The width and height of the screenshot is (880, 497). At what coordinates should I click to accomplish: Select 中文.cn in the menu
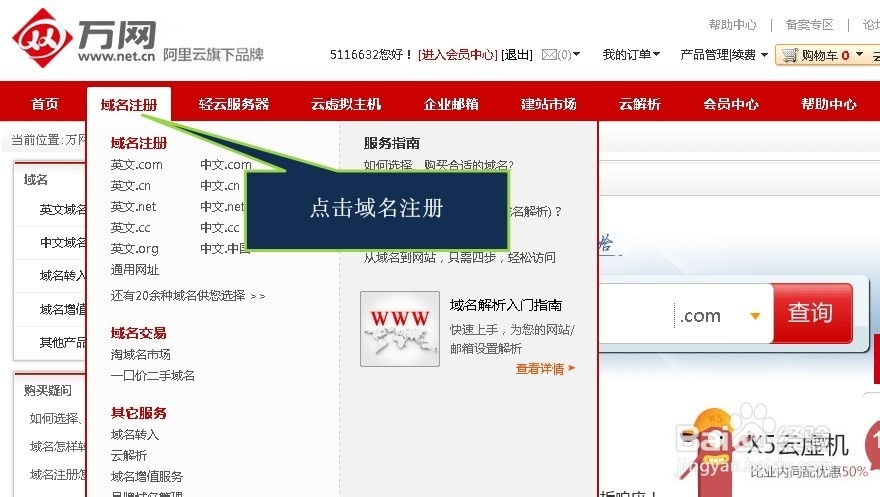click(220, 186)
